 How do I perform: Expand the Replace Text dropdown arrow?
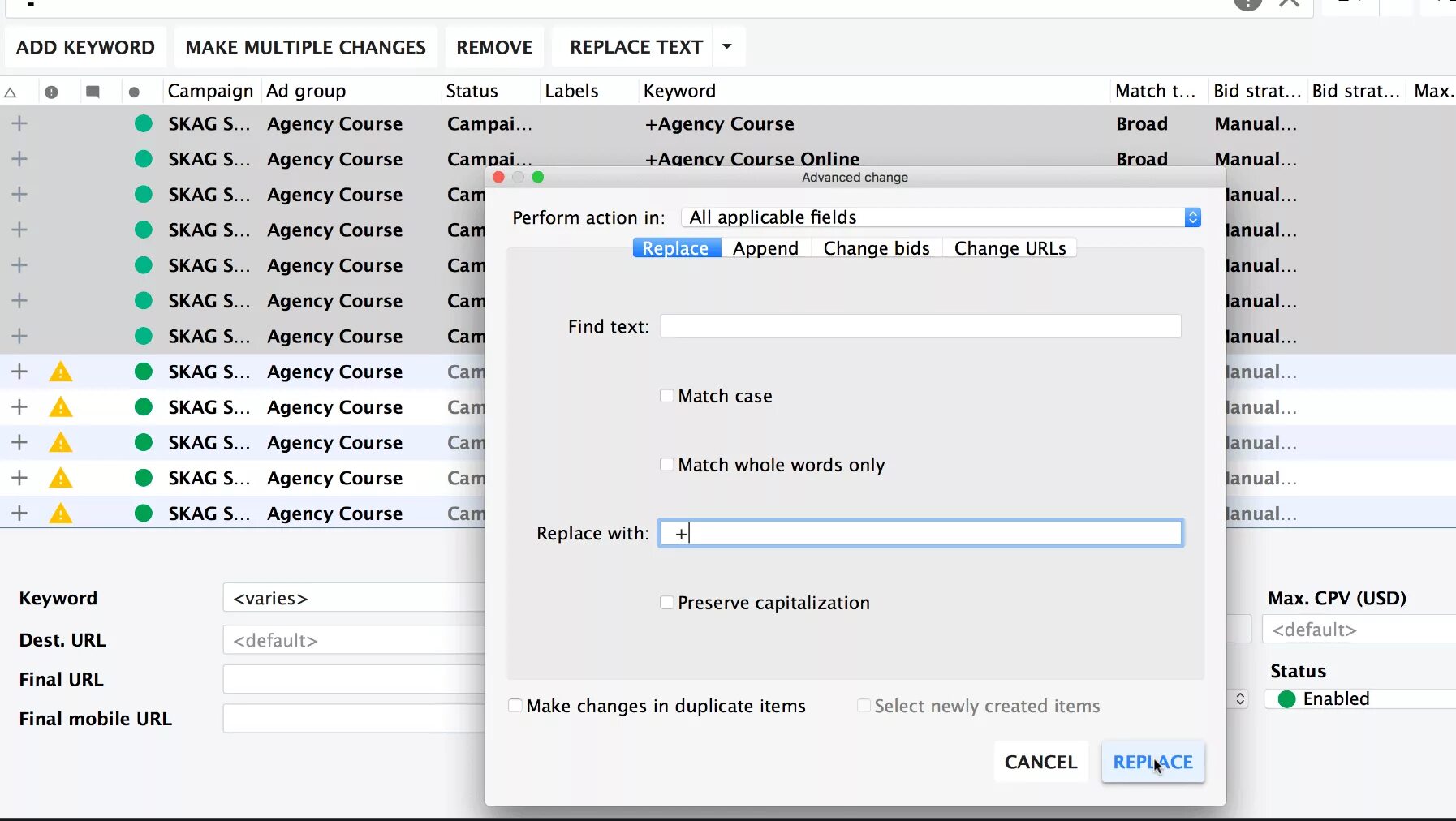click(727, 46)
